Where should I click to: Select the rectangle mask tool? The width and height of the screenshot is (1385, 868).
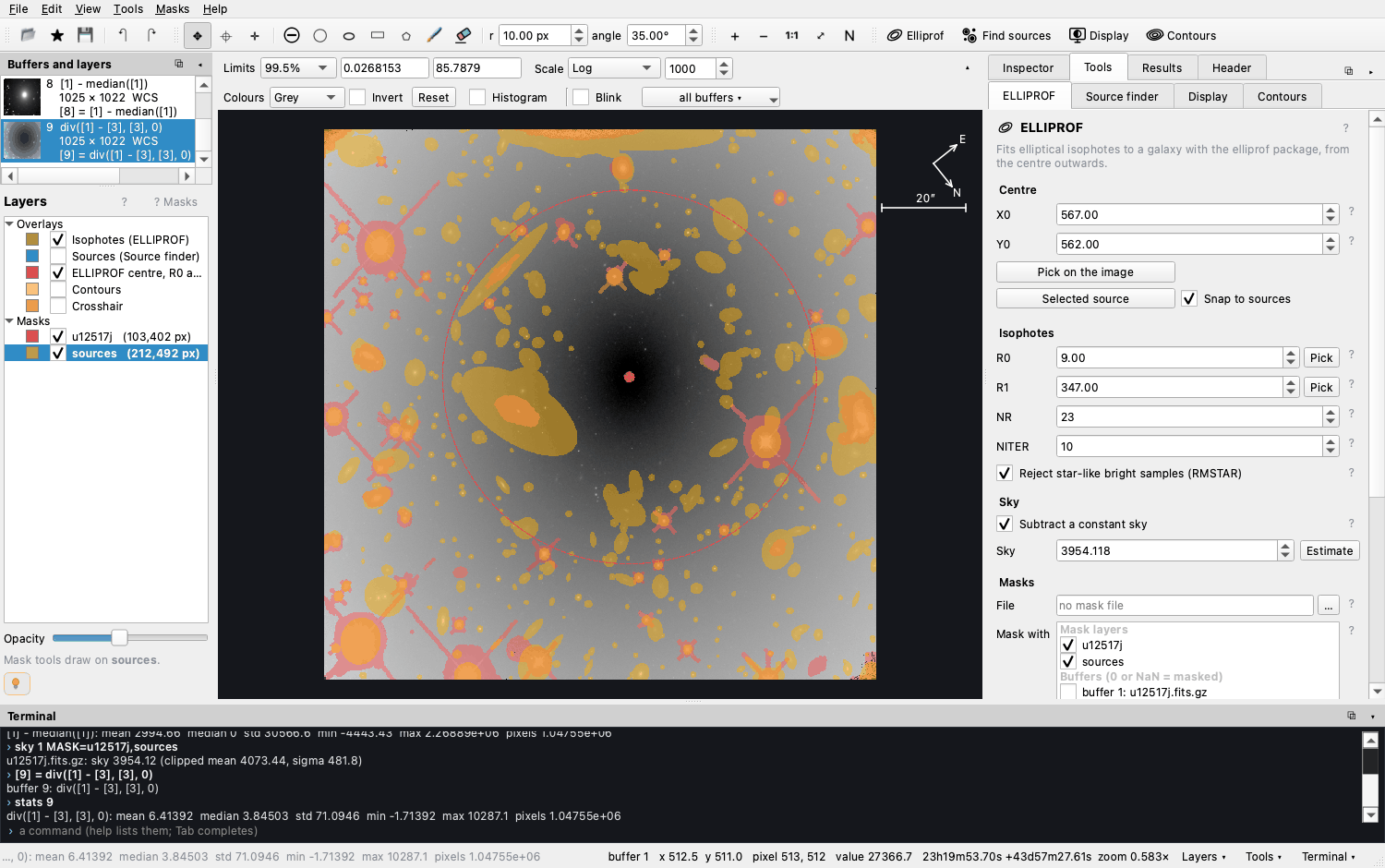378,36
